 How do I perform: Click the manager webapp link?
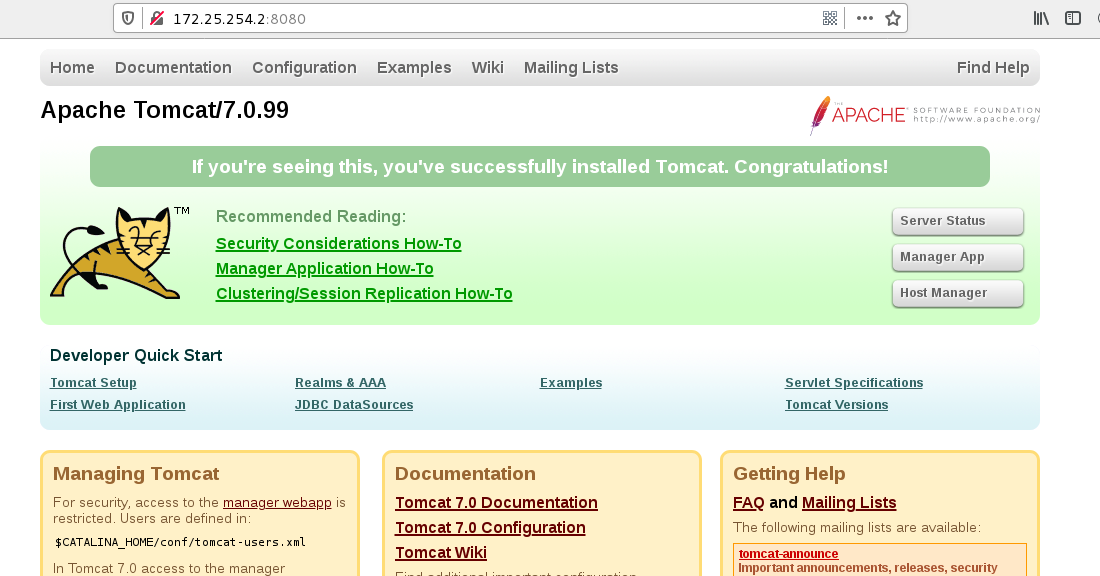pyautogui.click(x=277, y=502)
